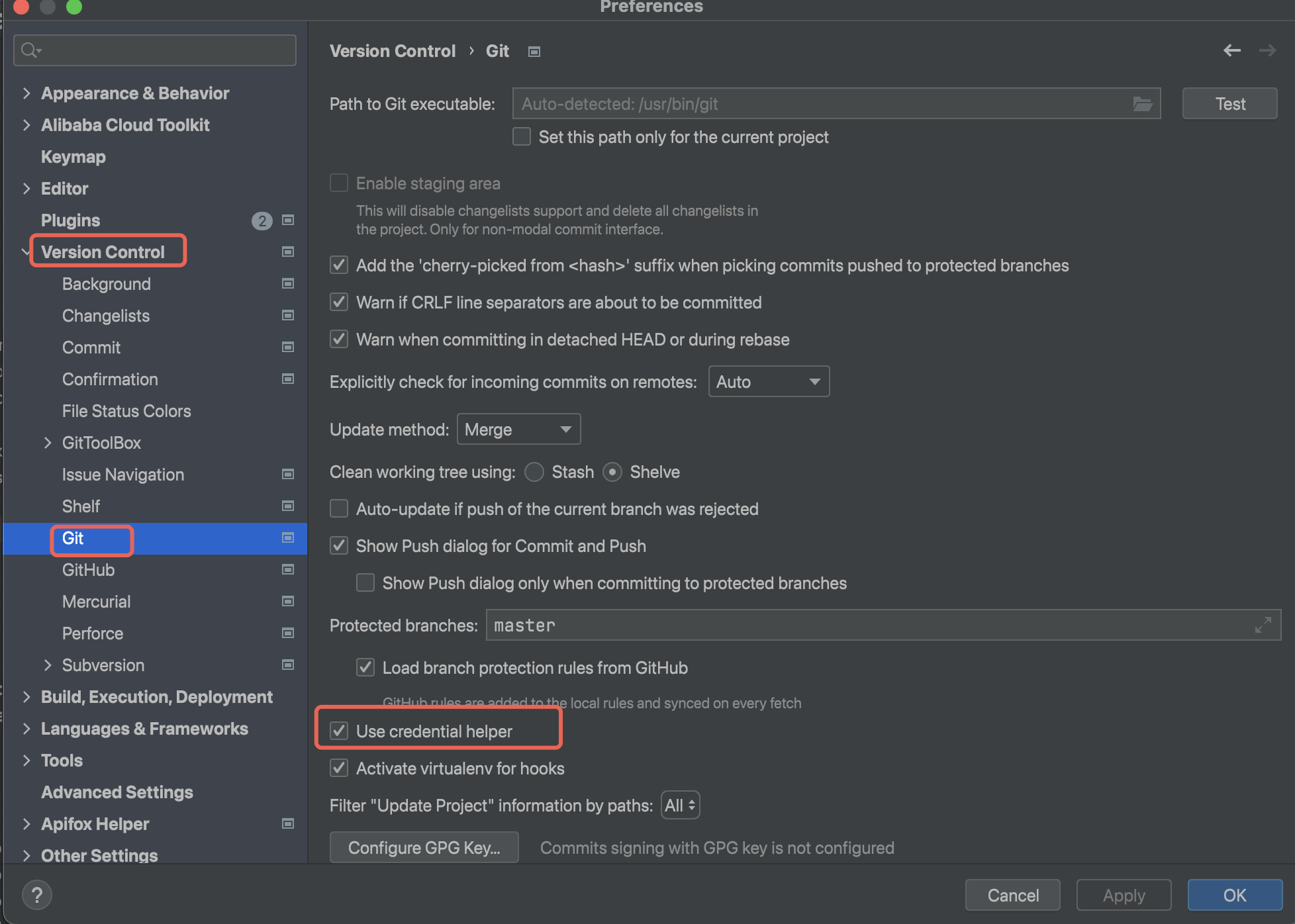1295x924 pixels.
Task: Enable Auto-update if push was rejected
Action: pos(339,508)
